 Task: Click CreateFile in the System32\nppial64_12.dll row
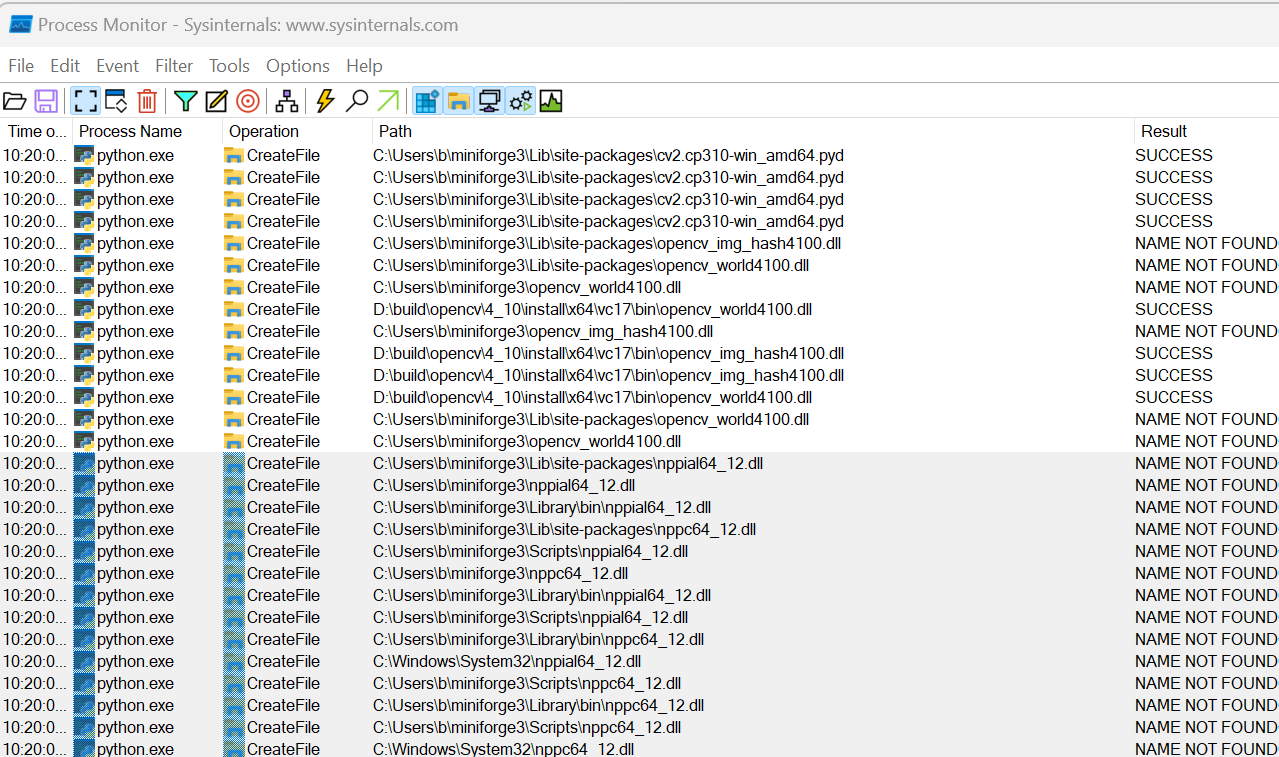[284, 661]
